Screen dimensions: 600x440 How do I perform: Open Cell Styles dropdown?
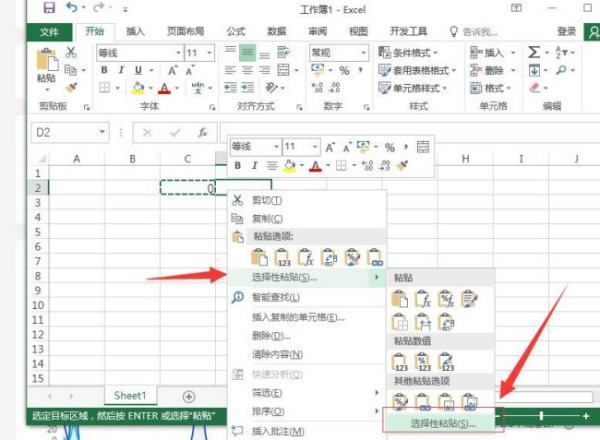[x=412, y=88]
